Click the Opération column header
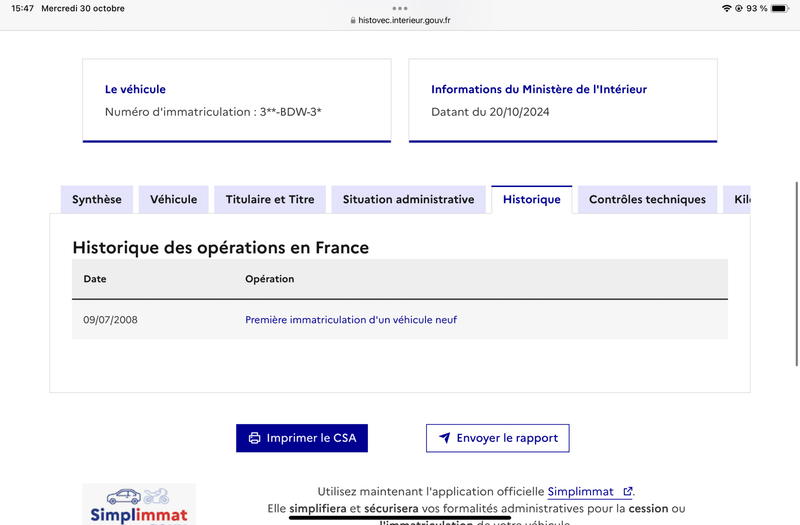The width and height of the screenshot is (800, 525). [x=269, y=279]
